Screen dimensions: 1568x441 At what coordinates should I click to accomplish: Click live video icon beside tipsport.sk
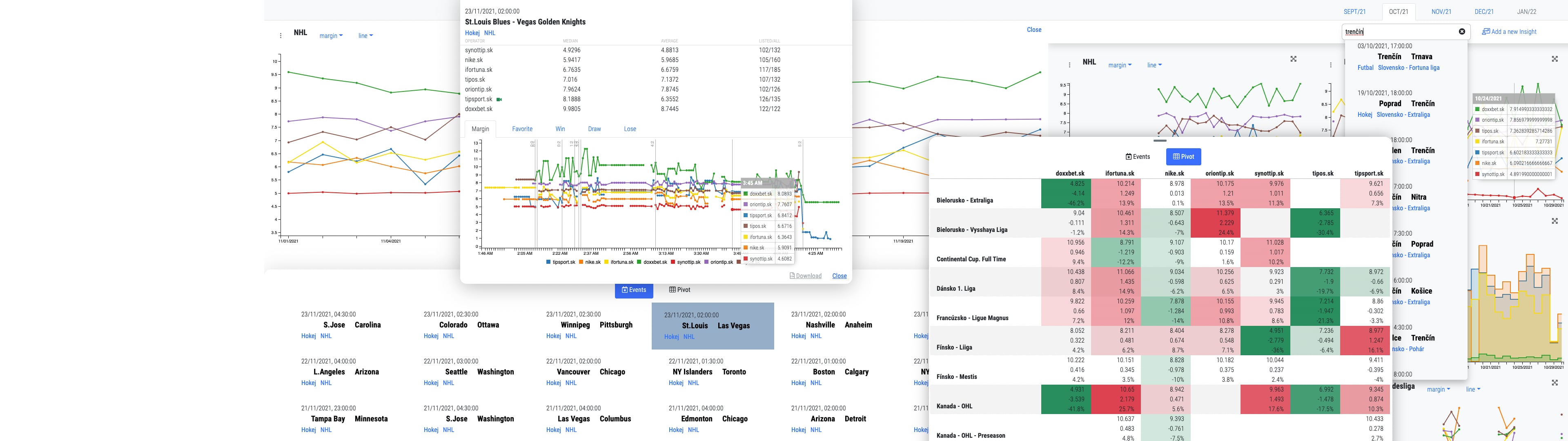[499, 99]
